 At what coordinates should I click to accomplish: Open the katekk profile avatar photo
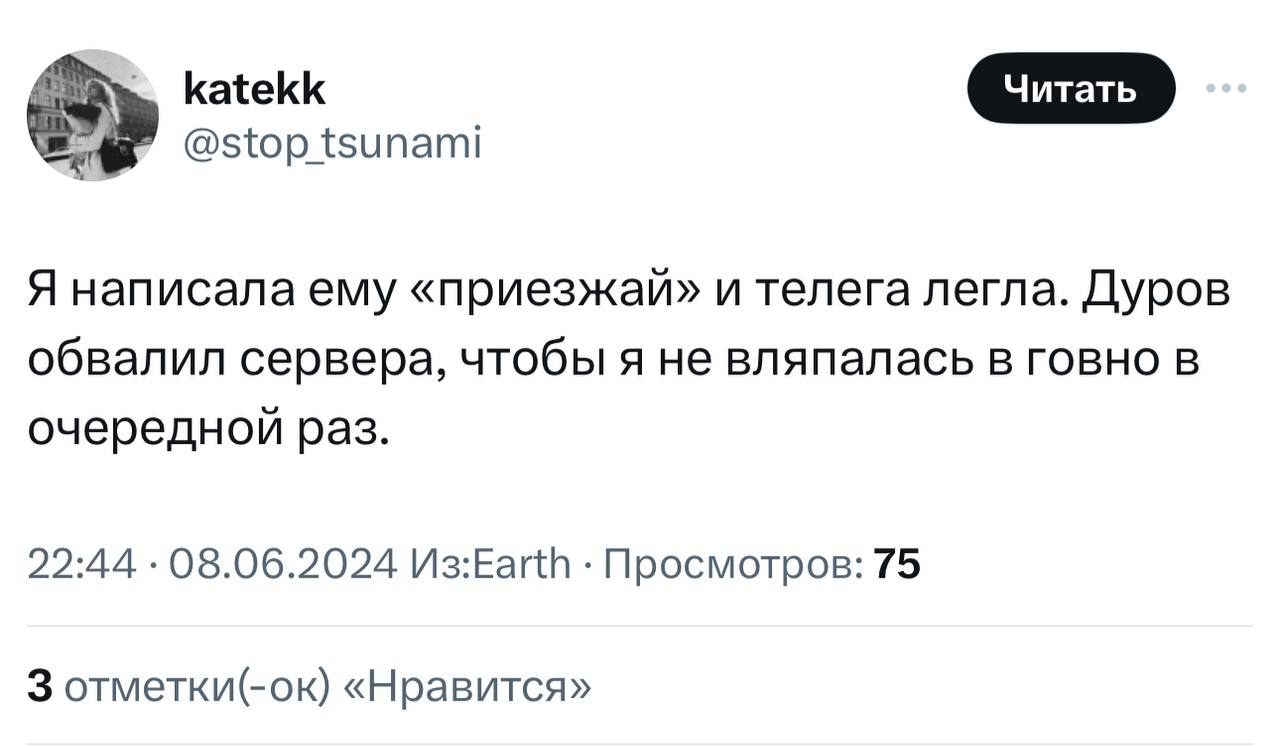(92, 115)
